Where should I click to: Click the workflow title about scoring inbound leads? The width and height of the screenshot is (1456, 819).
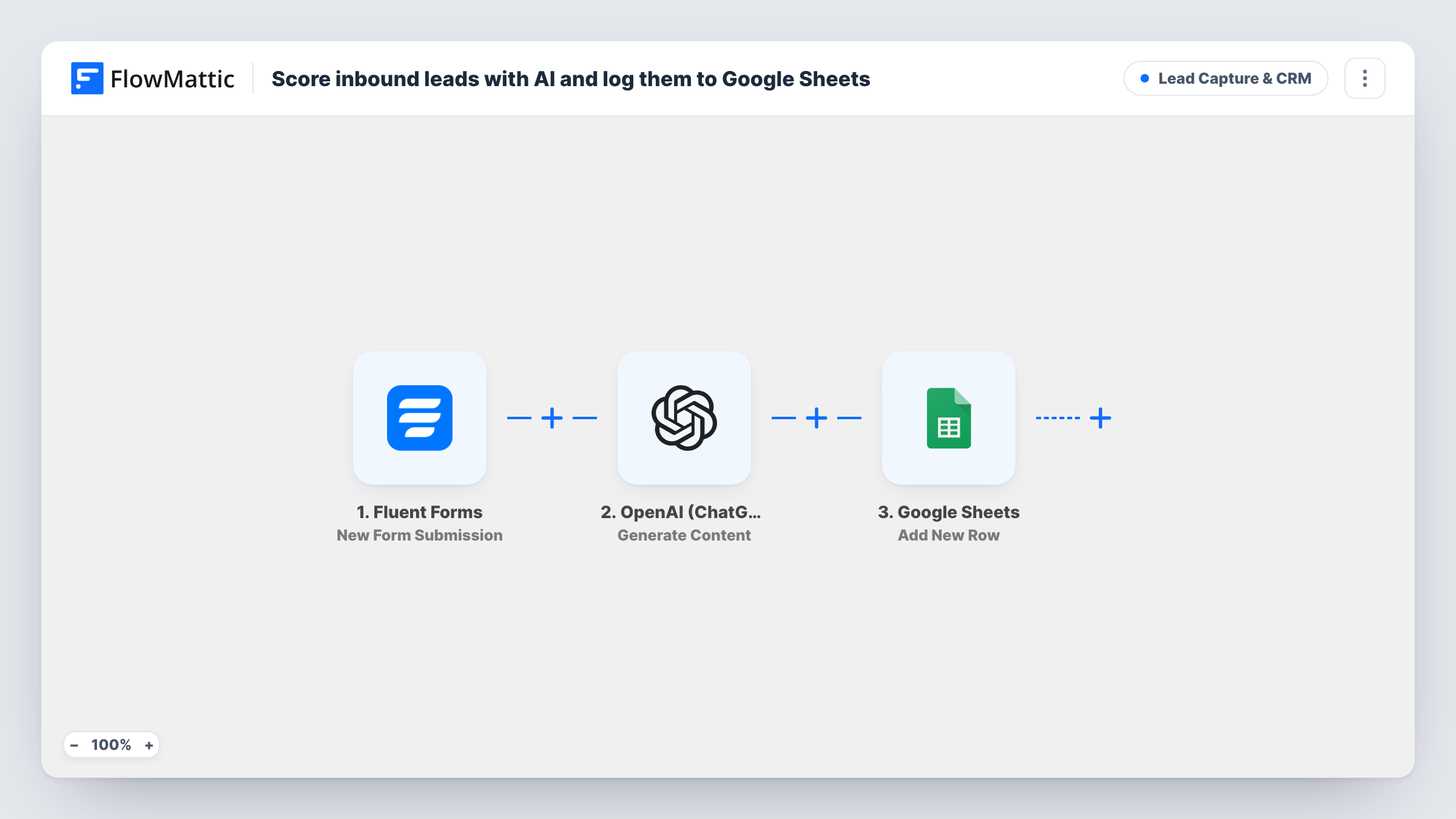[x=571, y=79]
